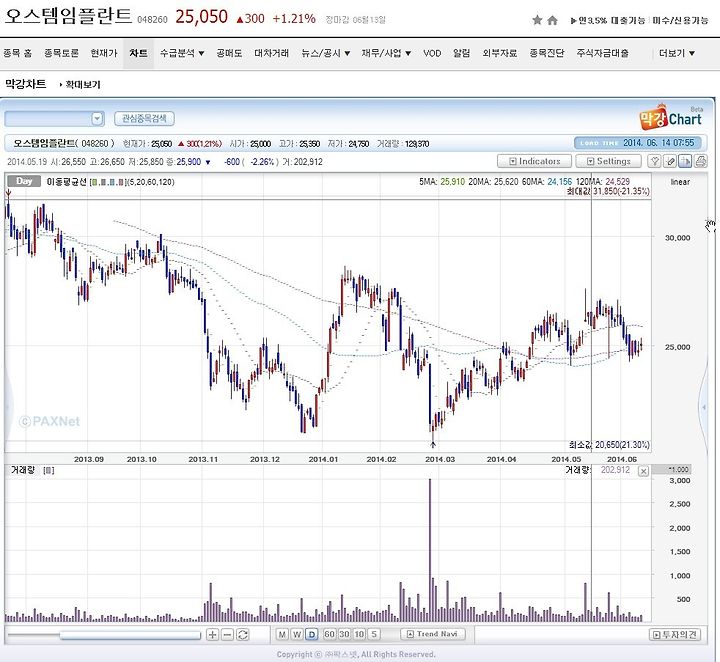This screenshot has height=662, width=720.
Task: Refresh the chart range
Action: 242,634
